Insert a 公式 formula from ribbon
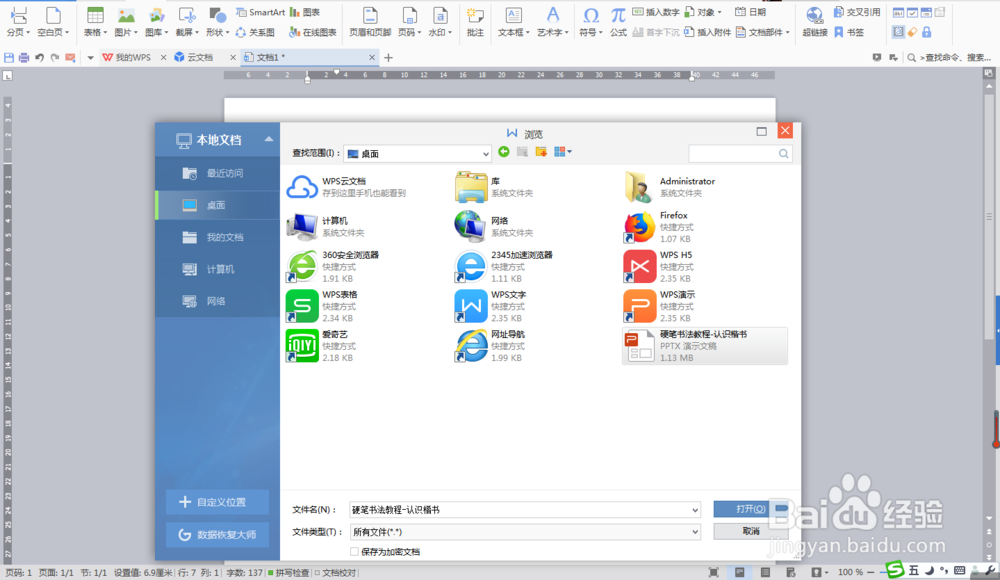 coord(618,22)
